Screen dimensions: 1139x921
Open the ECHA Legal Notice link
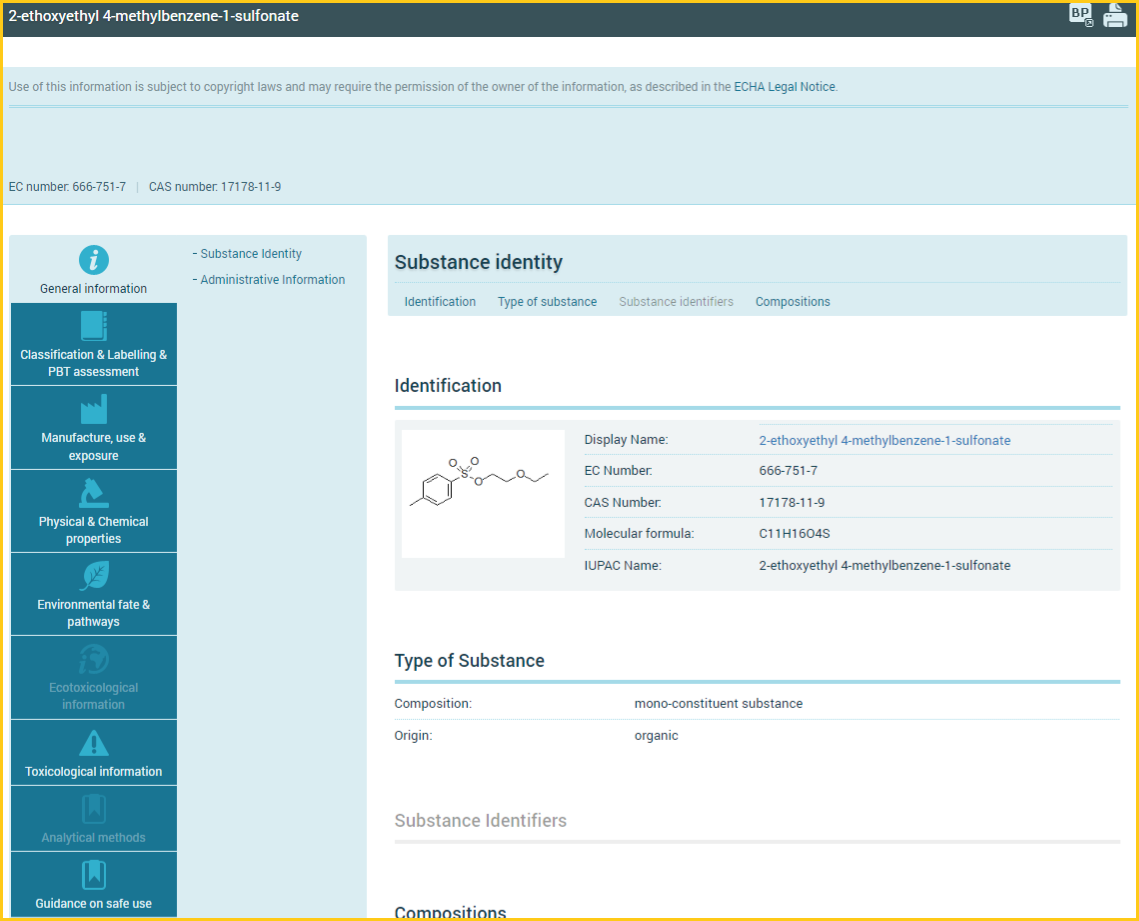click(x=784, y=87)
